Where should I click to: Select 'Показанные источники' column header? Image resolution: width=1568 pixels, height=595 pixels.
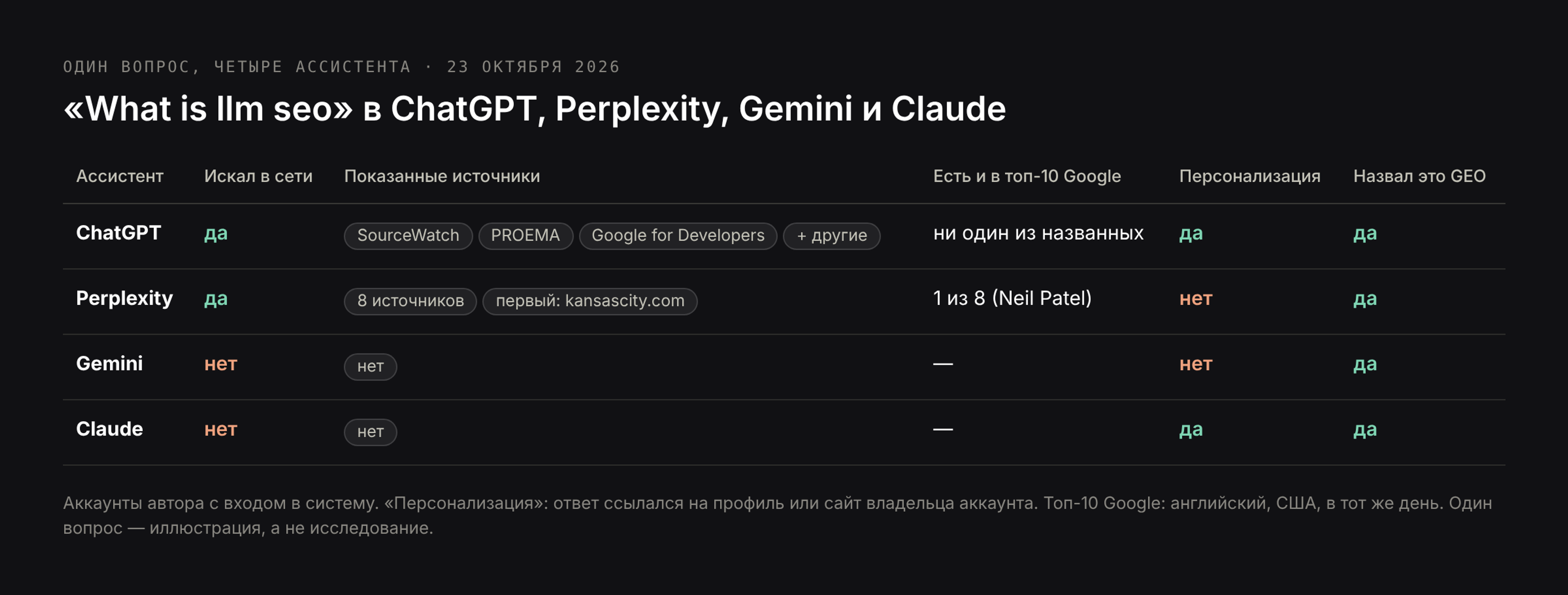point(442,176)
